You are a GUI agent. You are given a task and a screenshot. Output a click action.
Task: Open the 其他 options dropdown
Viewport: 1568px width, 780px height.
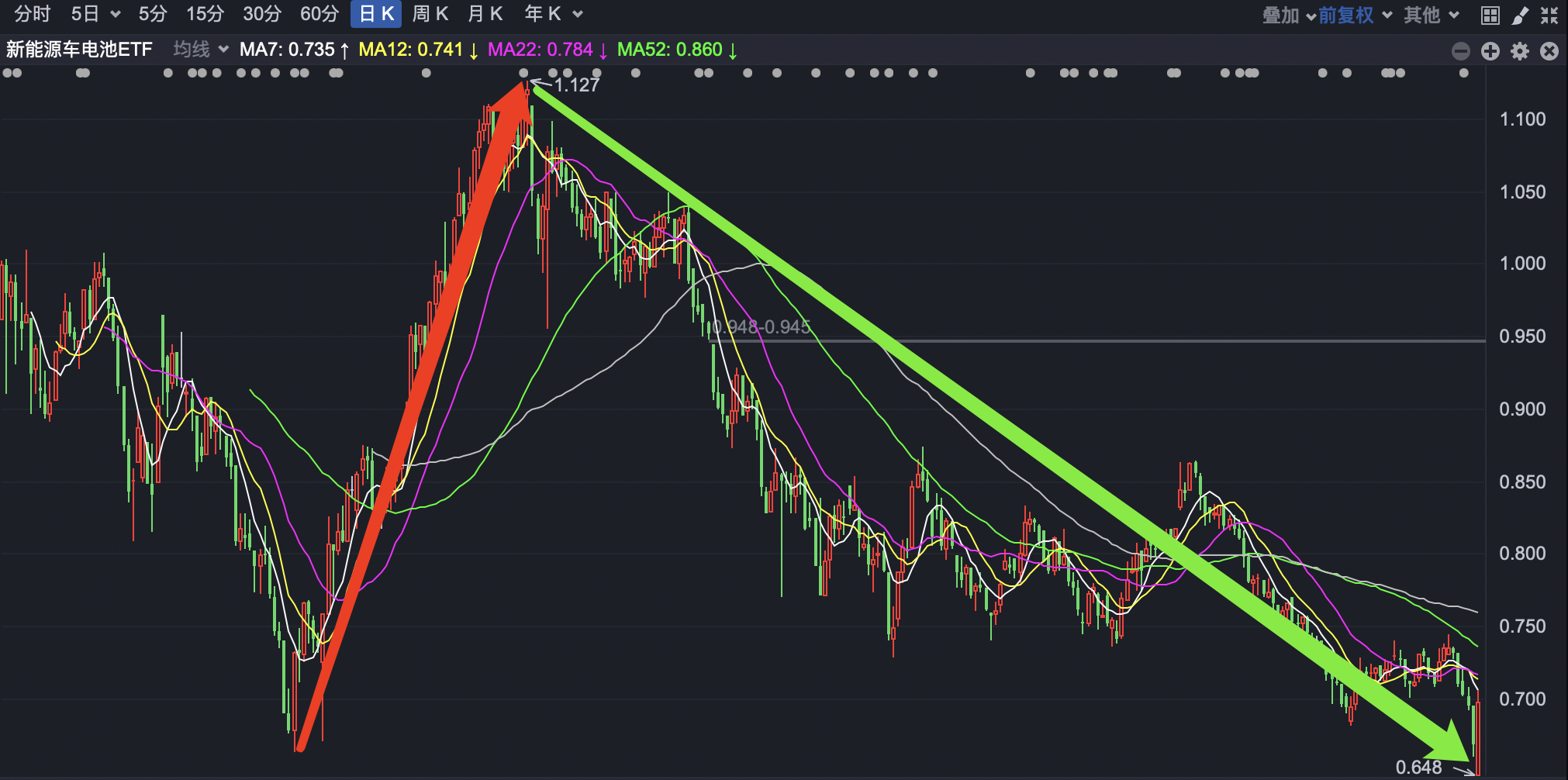point(1432,15)
